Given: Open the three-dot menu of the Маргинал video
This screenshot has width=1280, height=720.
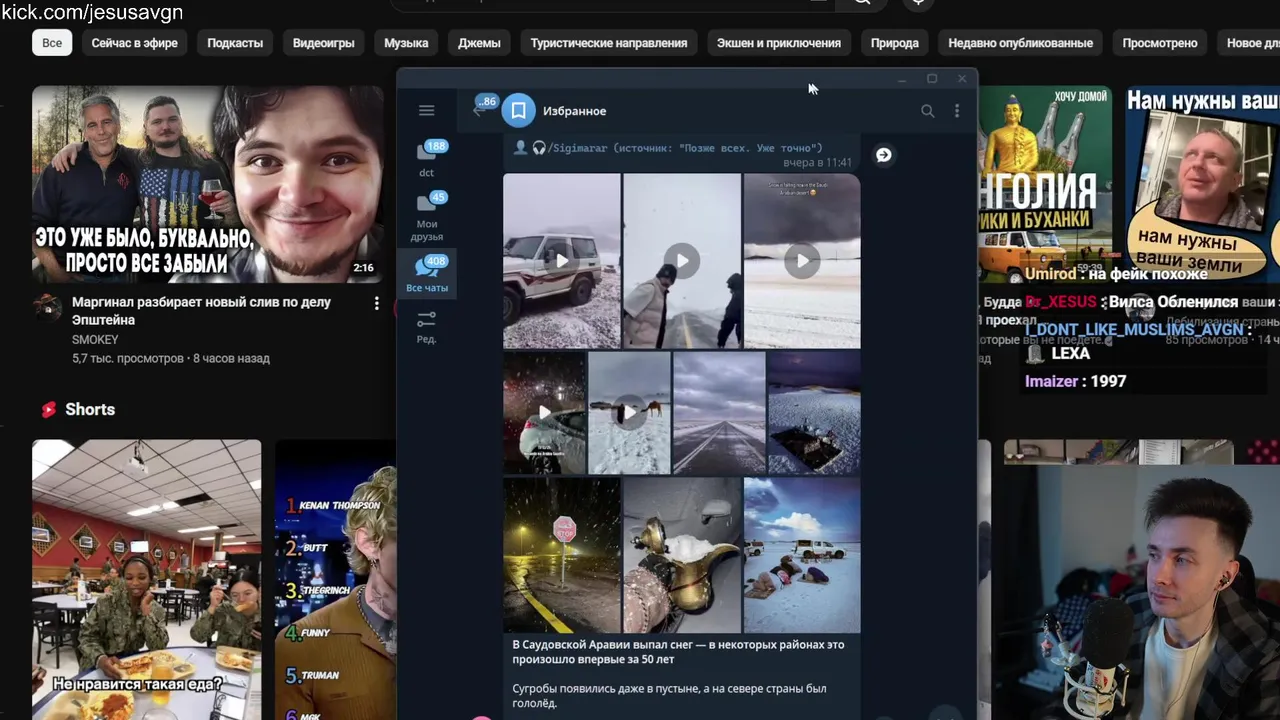Looking at the screenshot, I should 376,303.
